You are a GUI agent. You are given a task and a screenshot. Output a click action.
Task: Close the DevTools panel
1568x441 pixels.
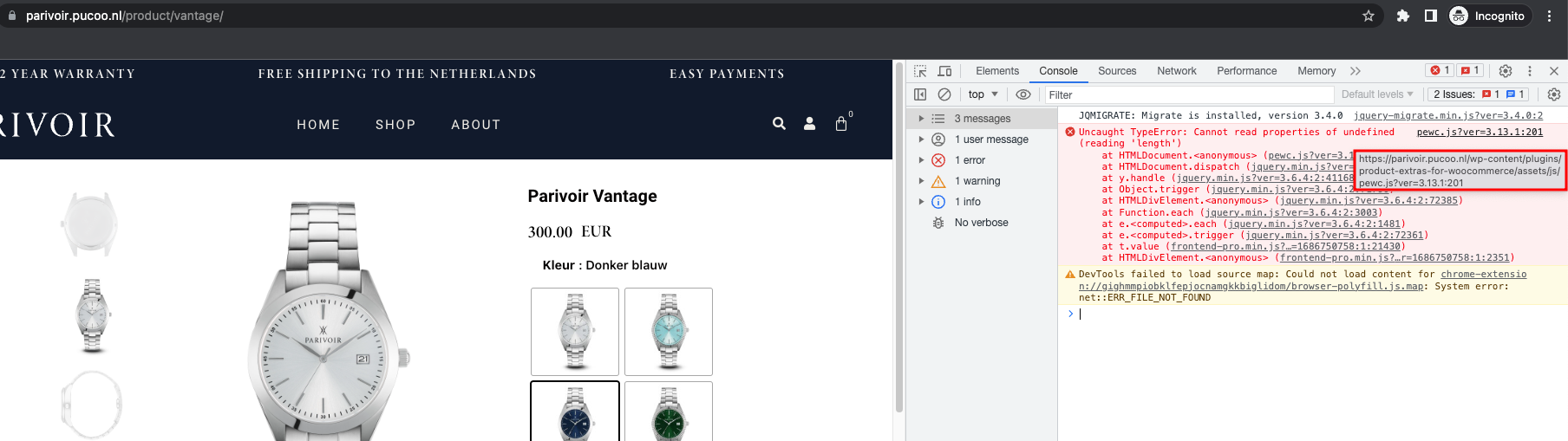(1554, 71)
